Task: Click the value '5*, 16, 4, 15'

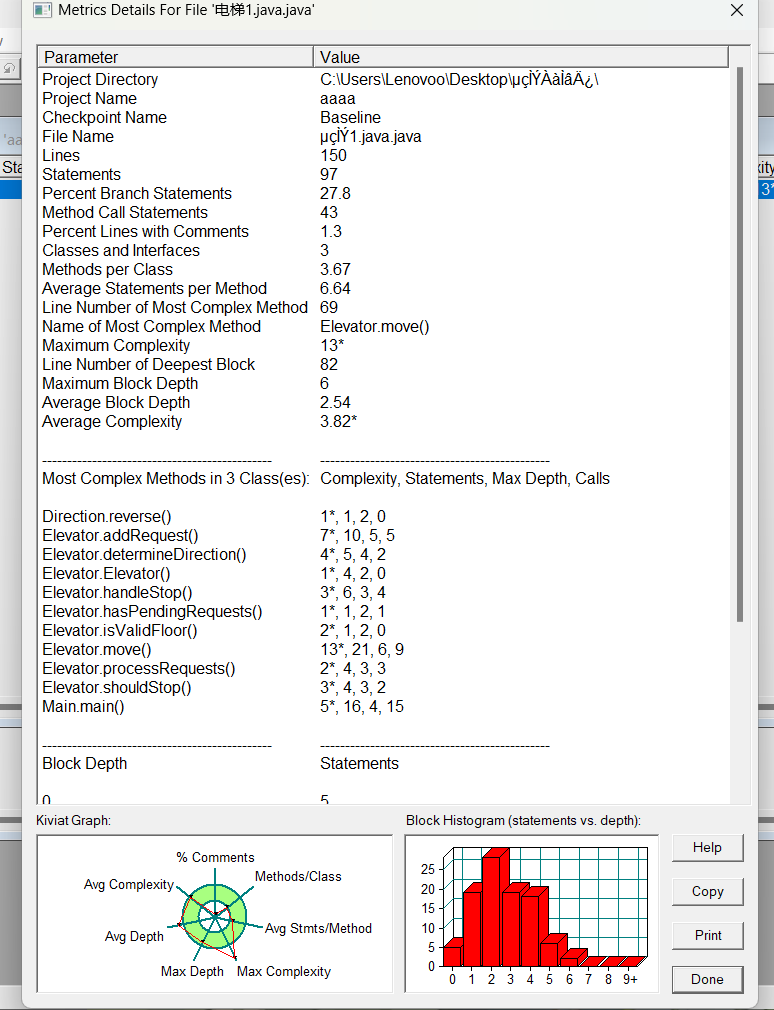Action: [x=362, y=707]
